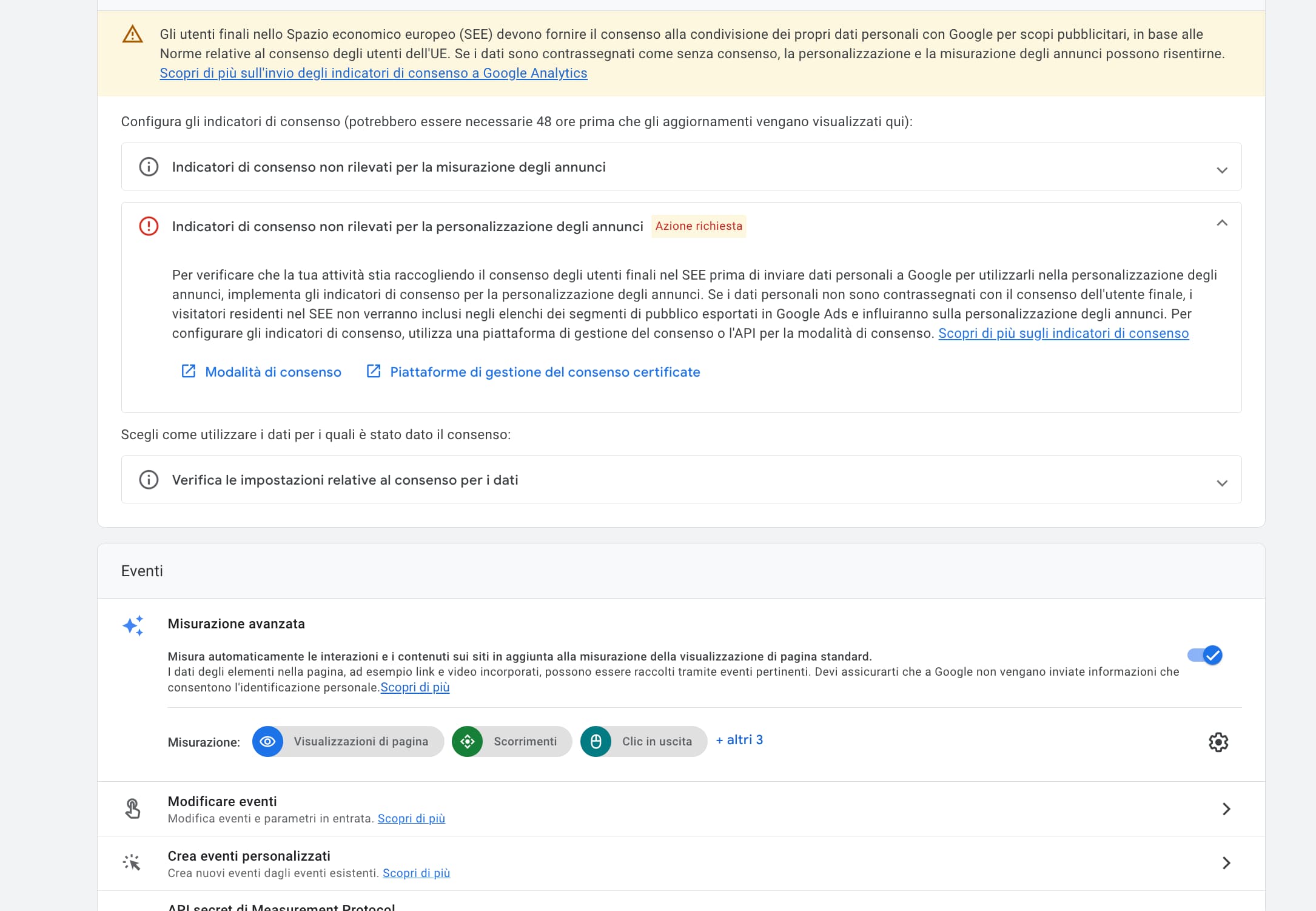Viewport: 1316px width, 911px height.
Task: Open the advanced measurement settings gear
Action: (x=1219, y=742)
